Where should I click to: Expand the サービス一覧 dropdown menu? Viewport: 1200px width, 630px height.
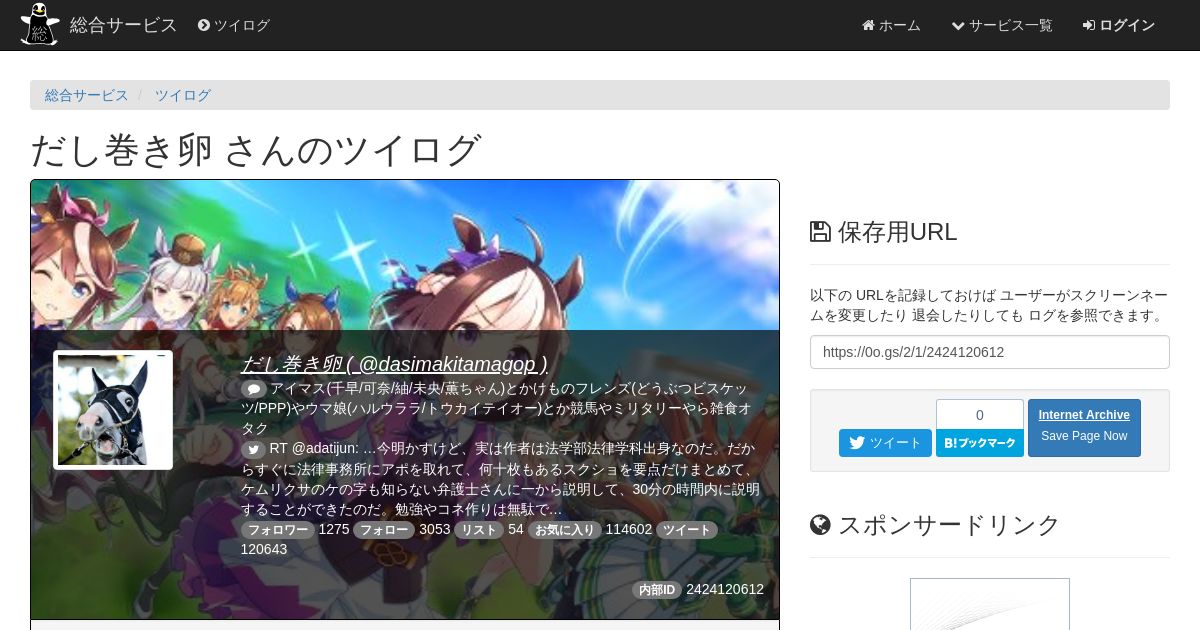(x=1001, y=25)
